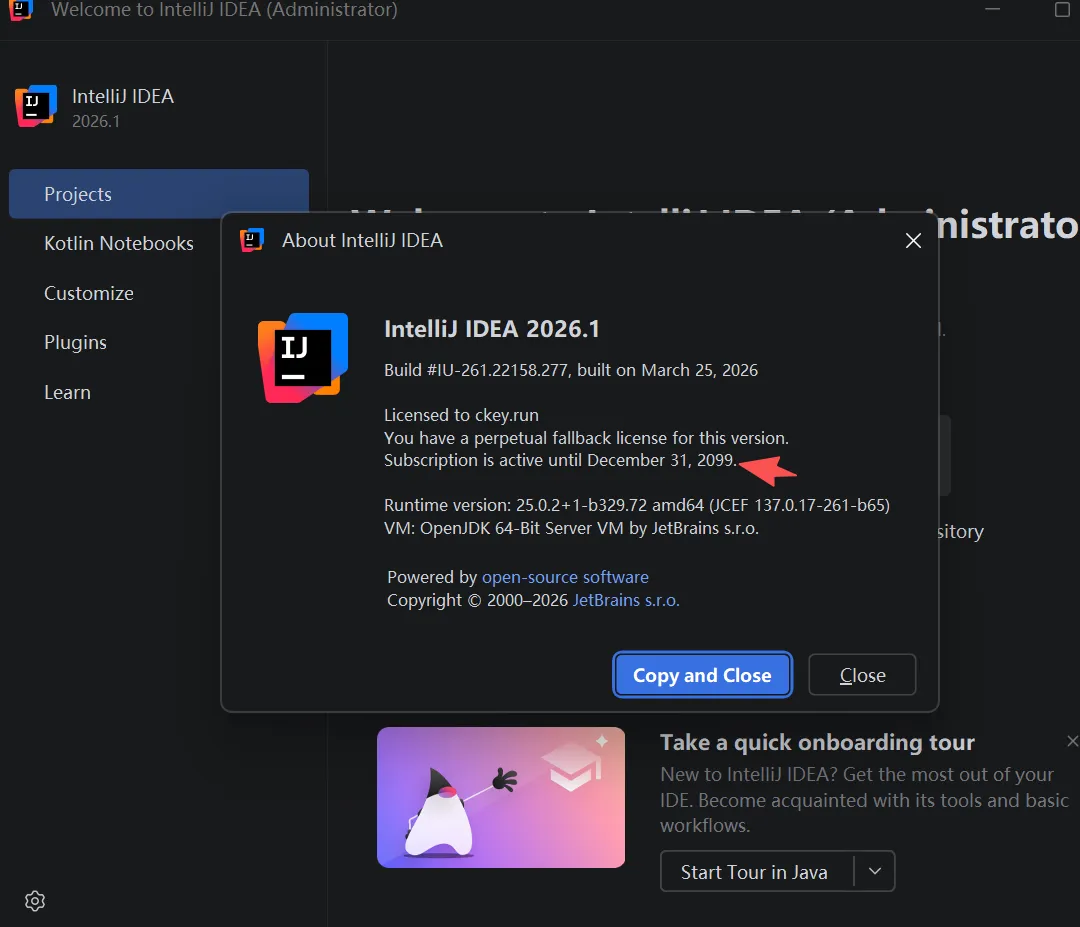Switch to the Customize tab
This screenshot has width=1080, height=927.
(x=89, y=293)
